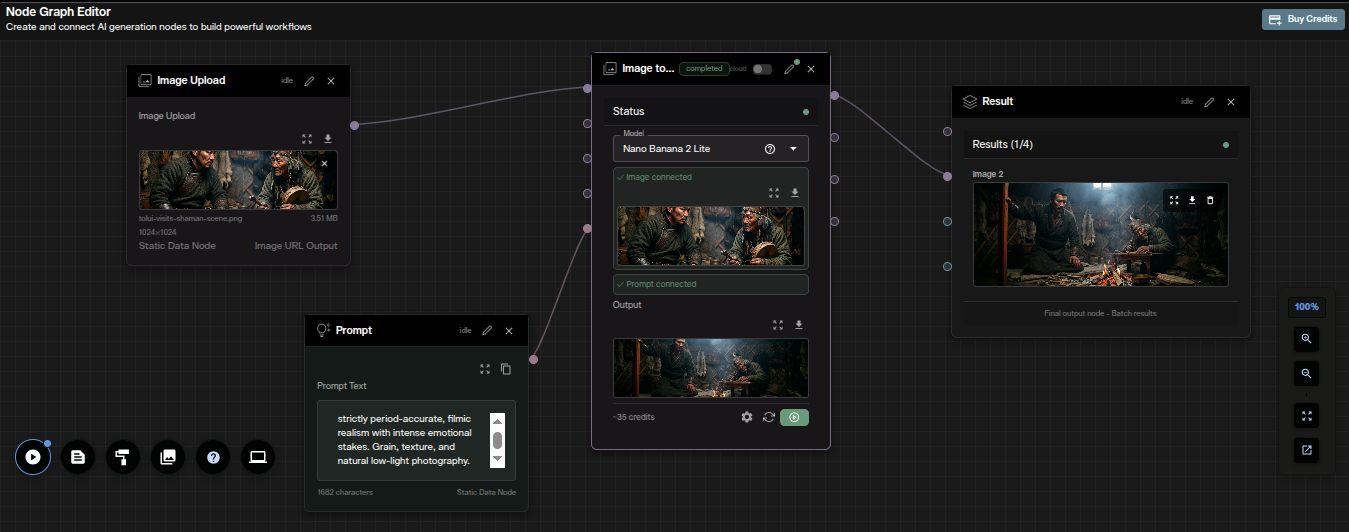Click the connected input image thumbnail
The width and height of the screenshot is (1349, 532).
[x=712, y=235]
